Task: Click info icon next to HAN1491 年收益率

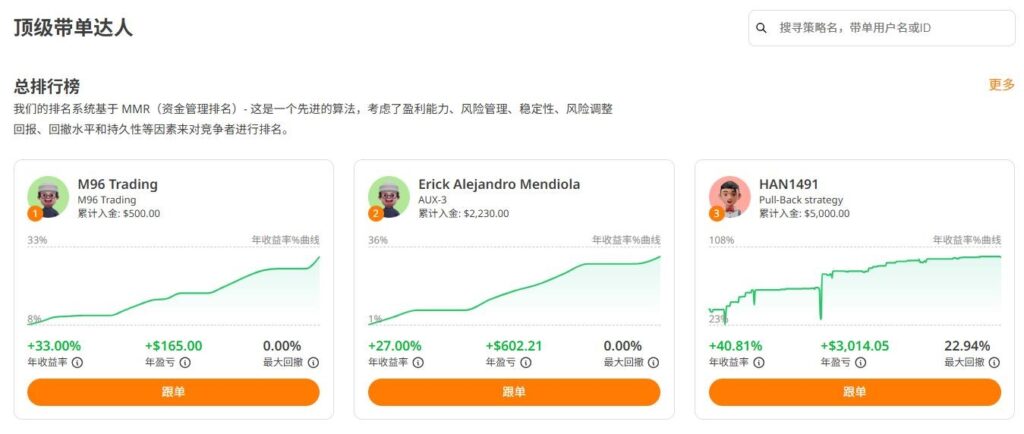Action: [x=759, y=362]
